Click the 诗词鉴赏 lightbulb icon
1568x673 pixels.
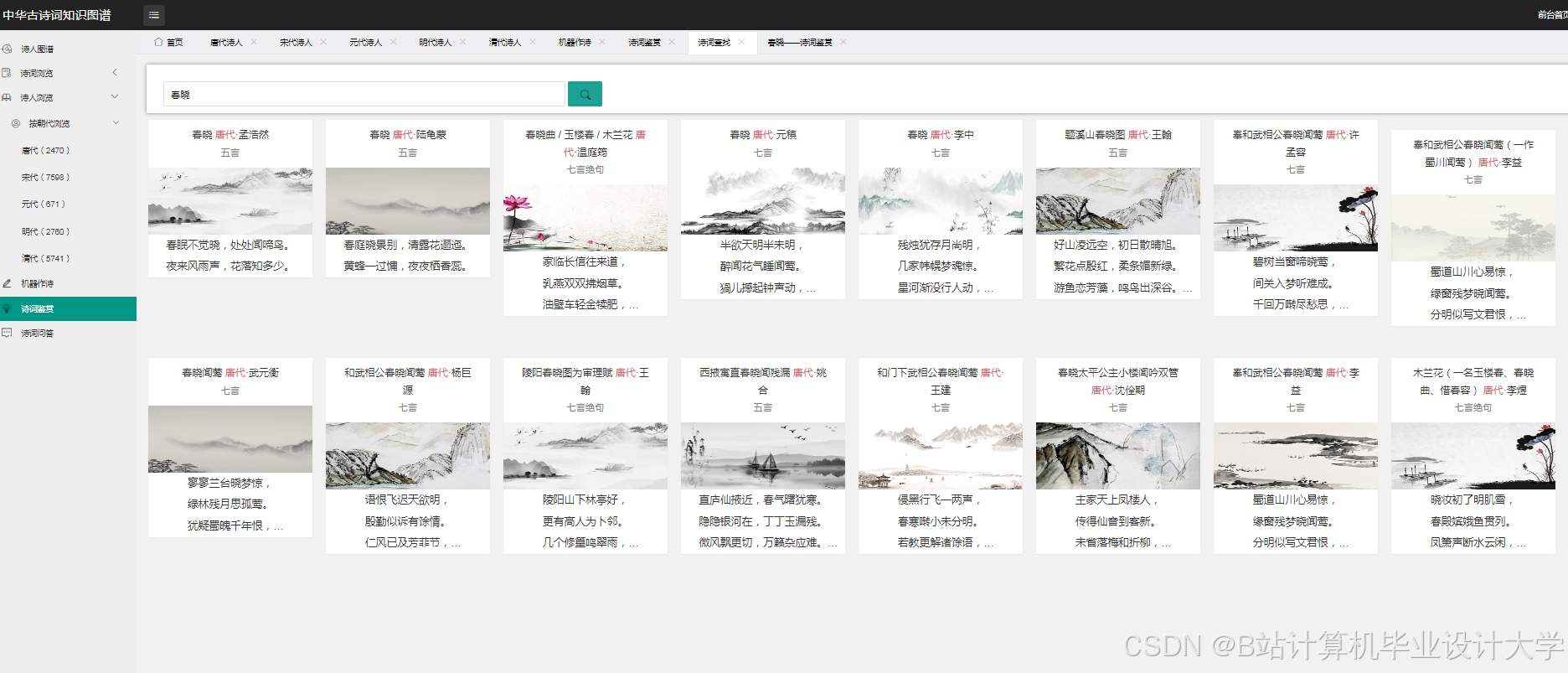tap(7, 308)
